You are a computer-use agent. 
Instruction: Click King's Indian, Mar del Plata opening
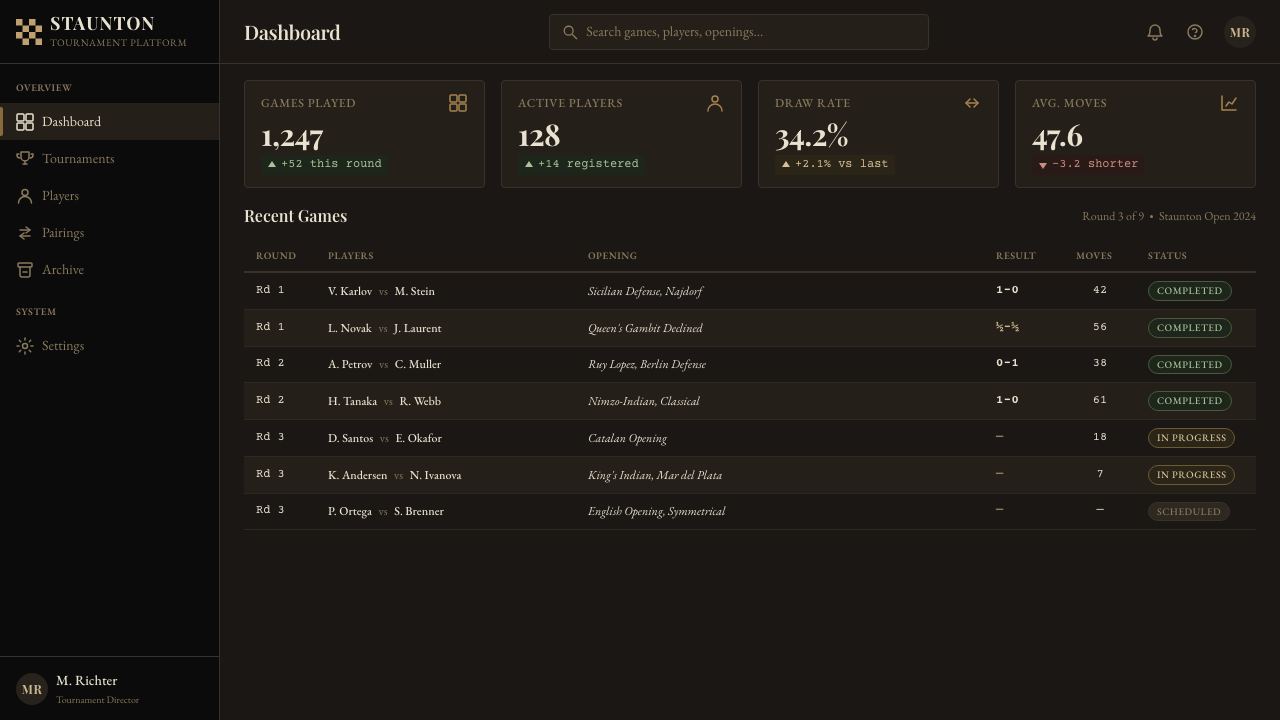[655, 475]
